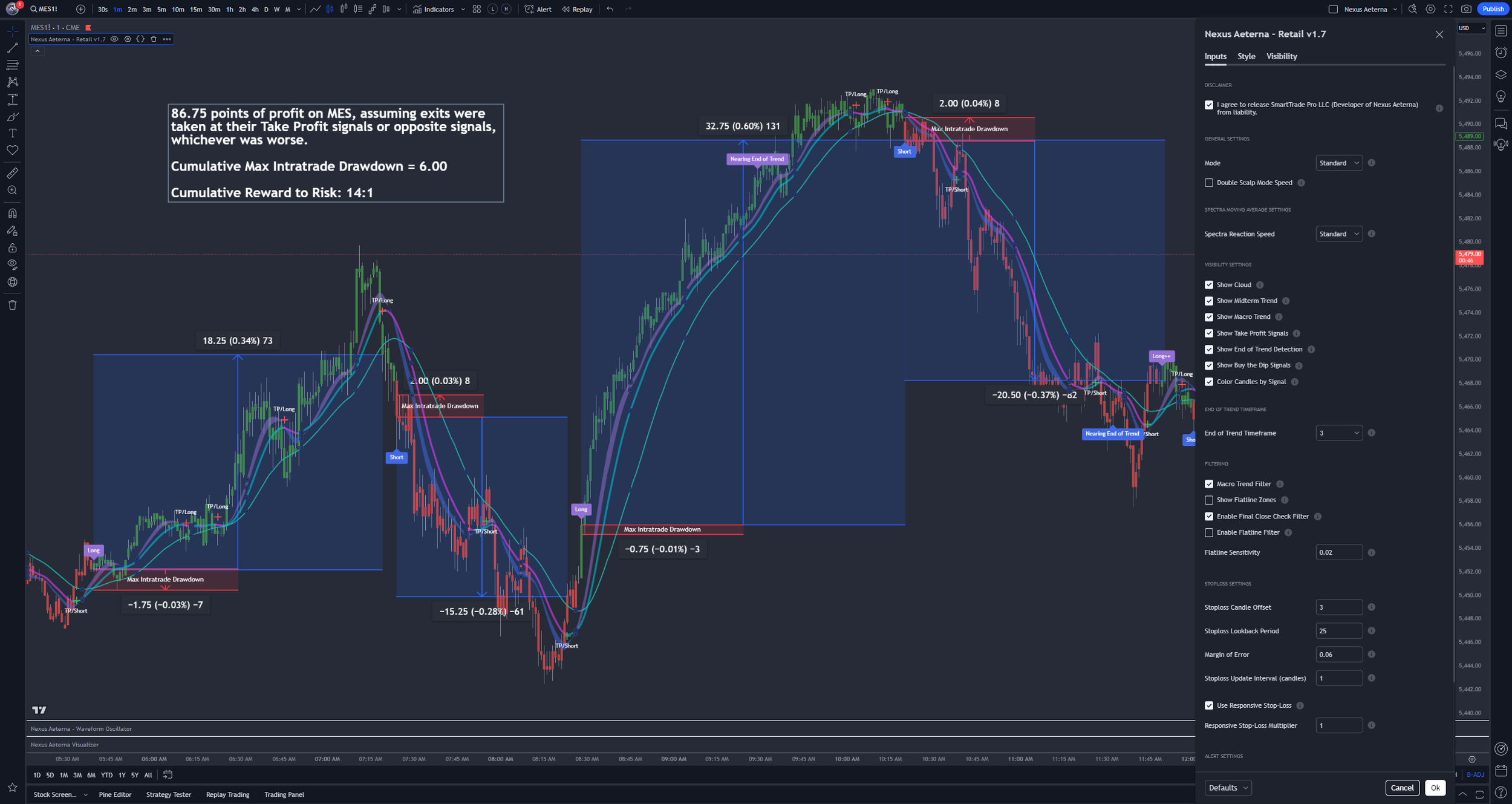The height and width of the screenshot is (804, 1512).
Task: Open the watchlist panel
Action: (1501, 31)
